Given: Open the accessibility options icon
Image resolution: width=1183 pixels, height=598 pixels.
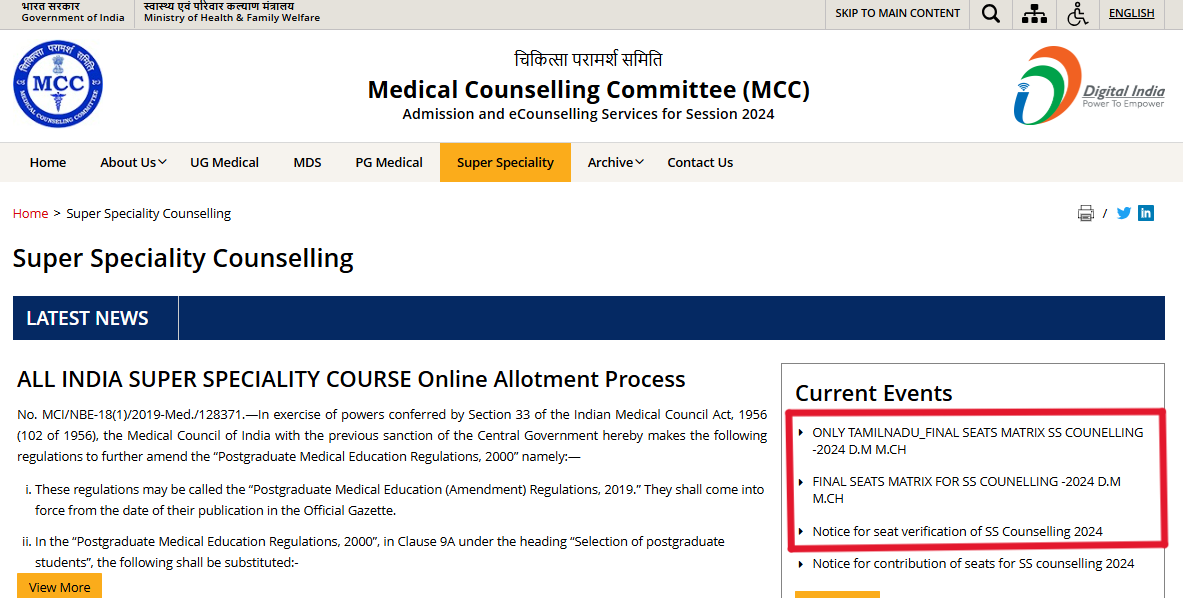Looking at the screenshot, I should click(1078, 14).
